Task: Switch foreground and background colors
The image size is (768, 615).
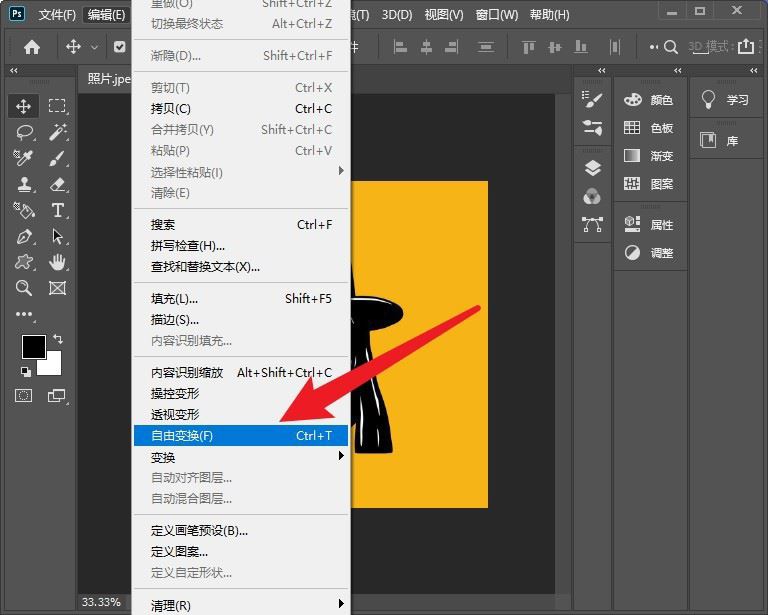Action: coord(58,338)
